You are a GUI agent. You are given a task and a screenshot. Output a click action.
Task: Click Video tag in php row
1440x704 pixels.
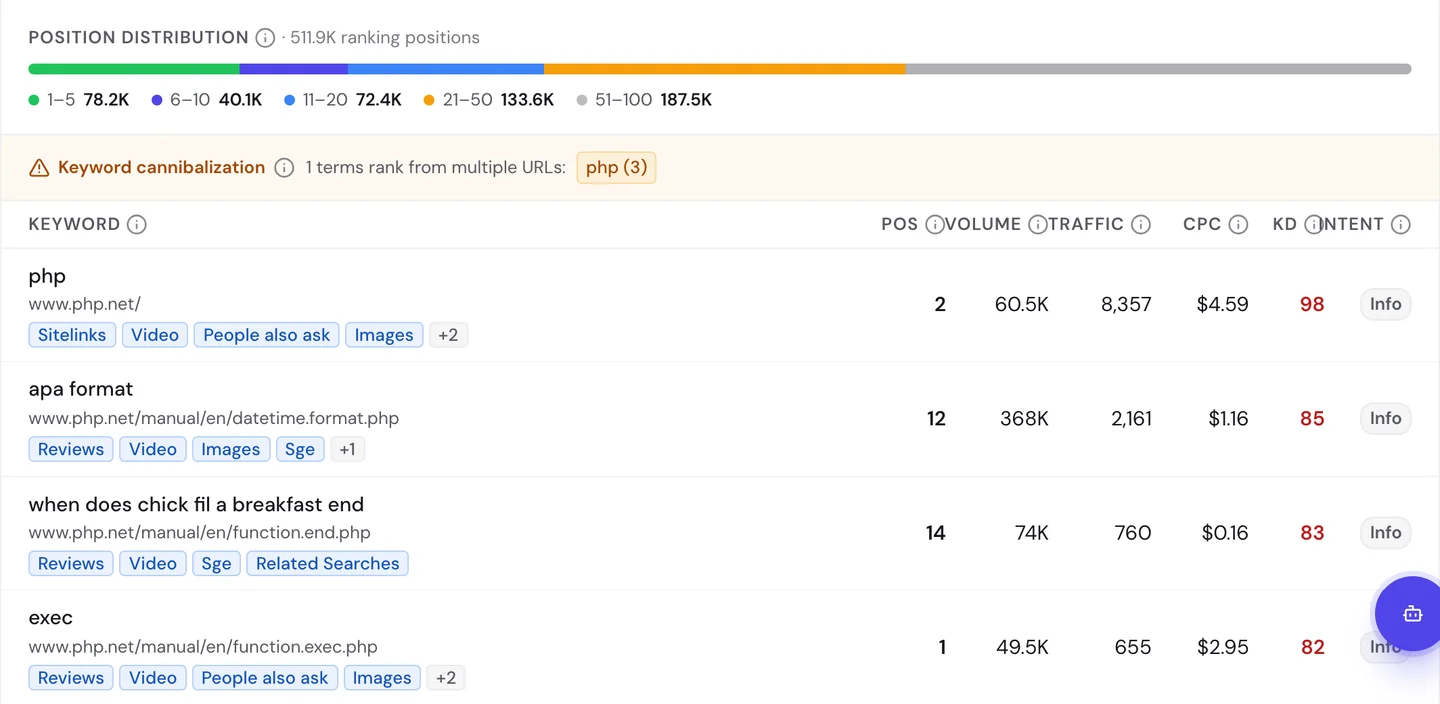(155, 335)
